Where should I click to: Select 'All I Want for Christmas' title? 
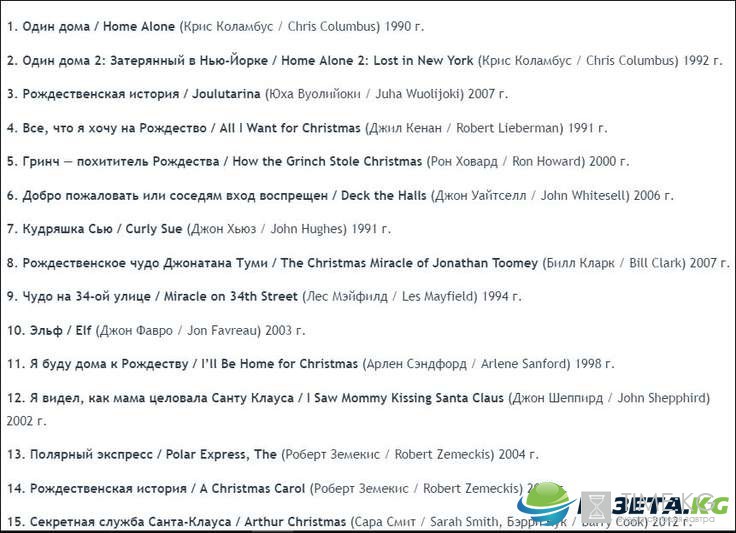point(290,128)
